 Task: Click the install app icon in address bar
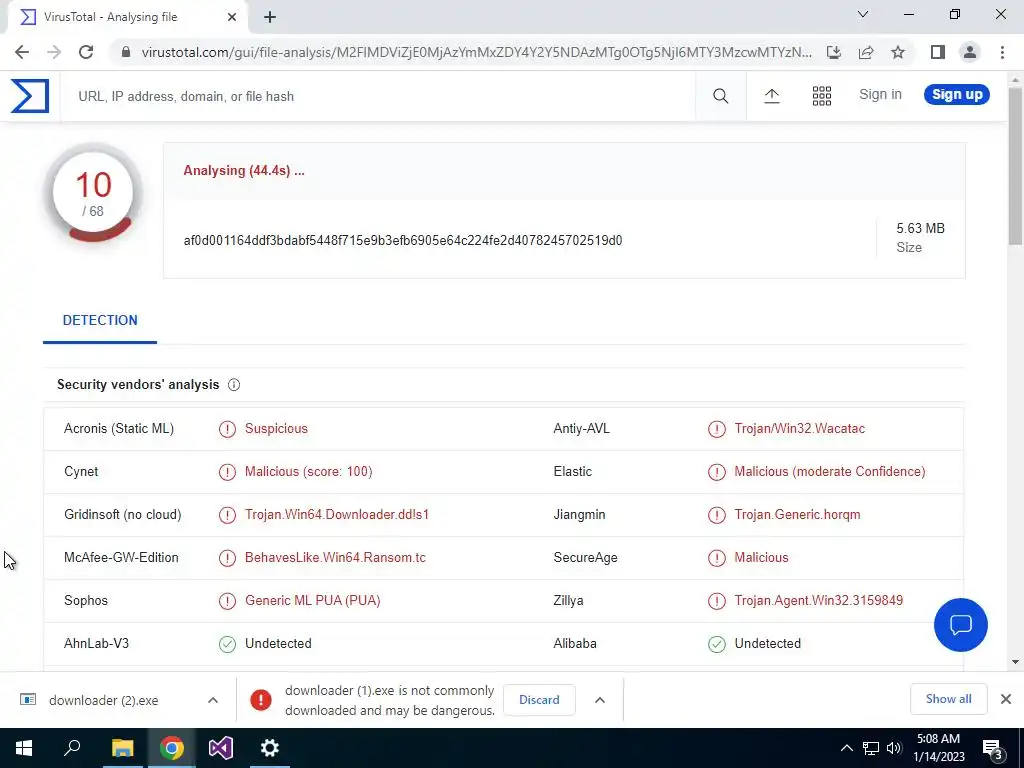(x=833, y=52)
